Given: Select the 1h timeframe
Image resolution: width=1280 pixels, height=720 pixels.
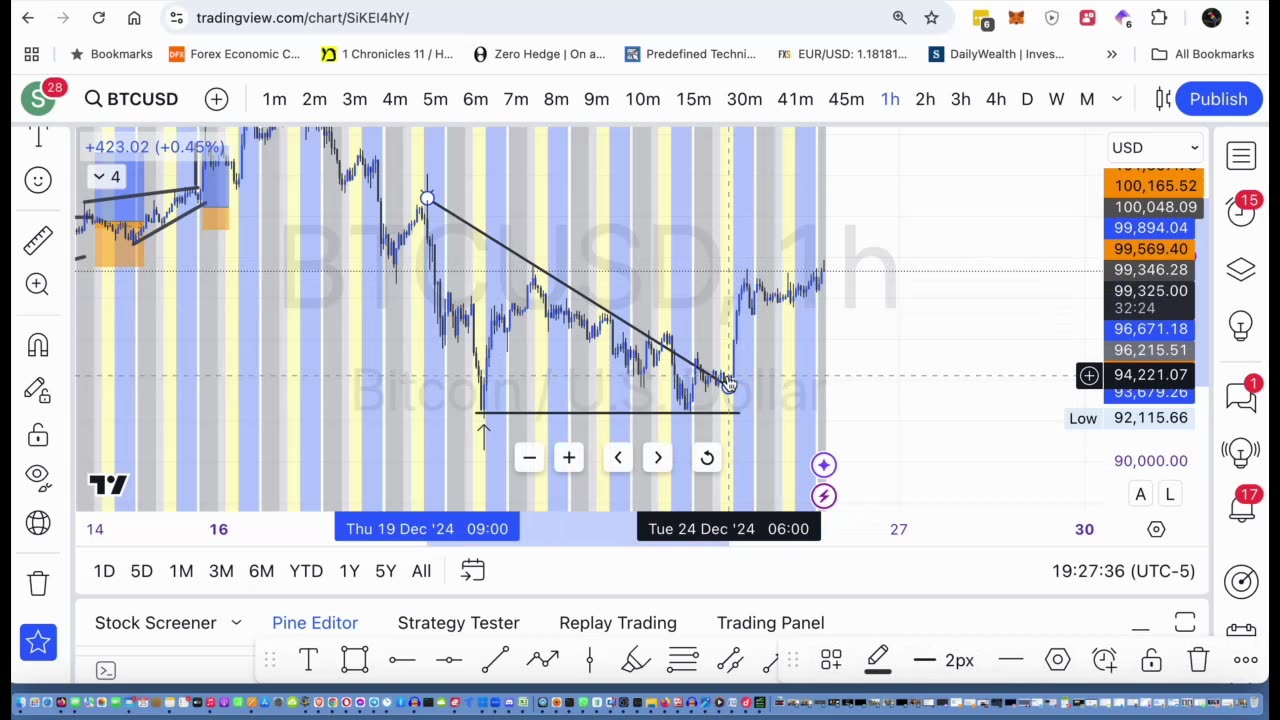Looking at the screenshot, I should pyautogui.click(x=890, y=99).
